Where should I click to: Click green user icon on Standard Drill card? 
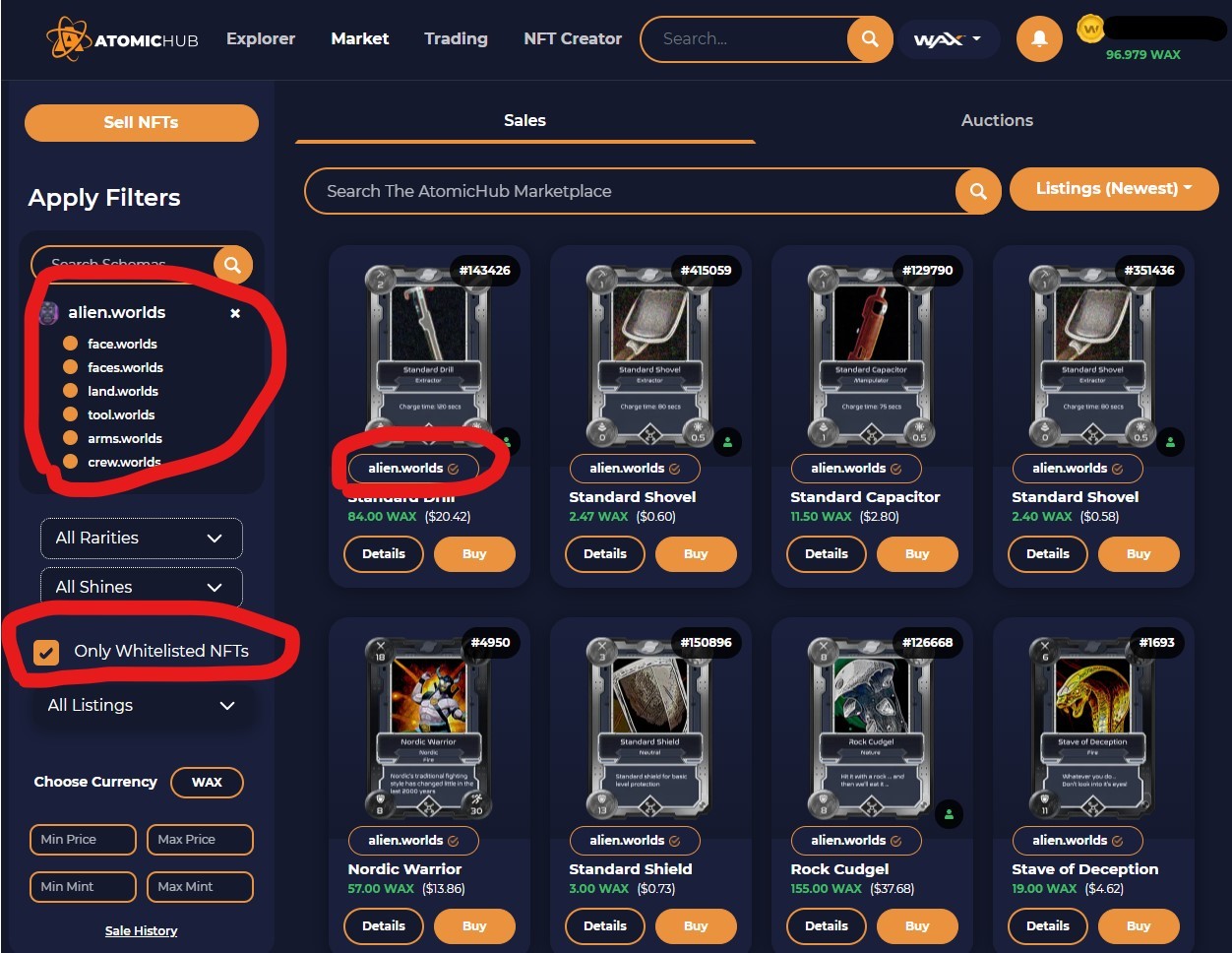click(x=506, y=442)
